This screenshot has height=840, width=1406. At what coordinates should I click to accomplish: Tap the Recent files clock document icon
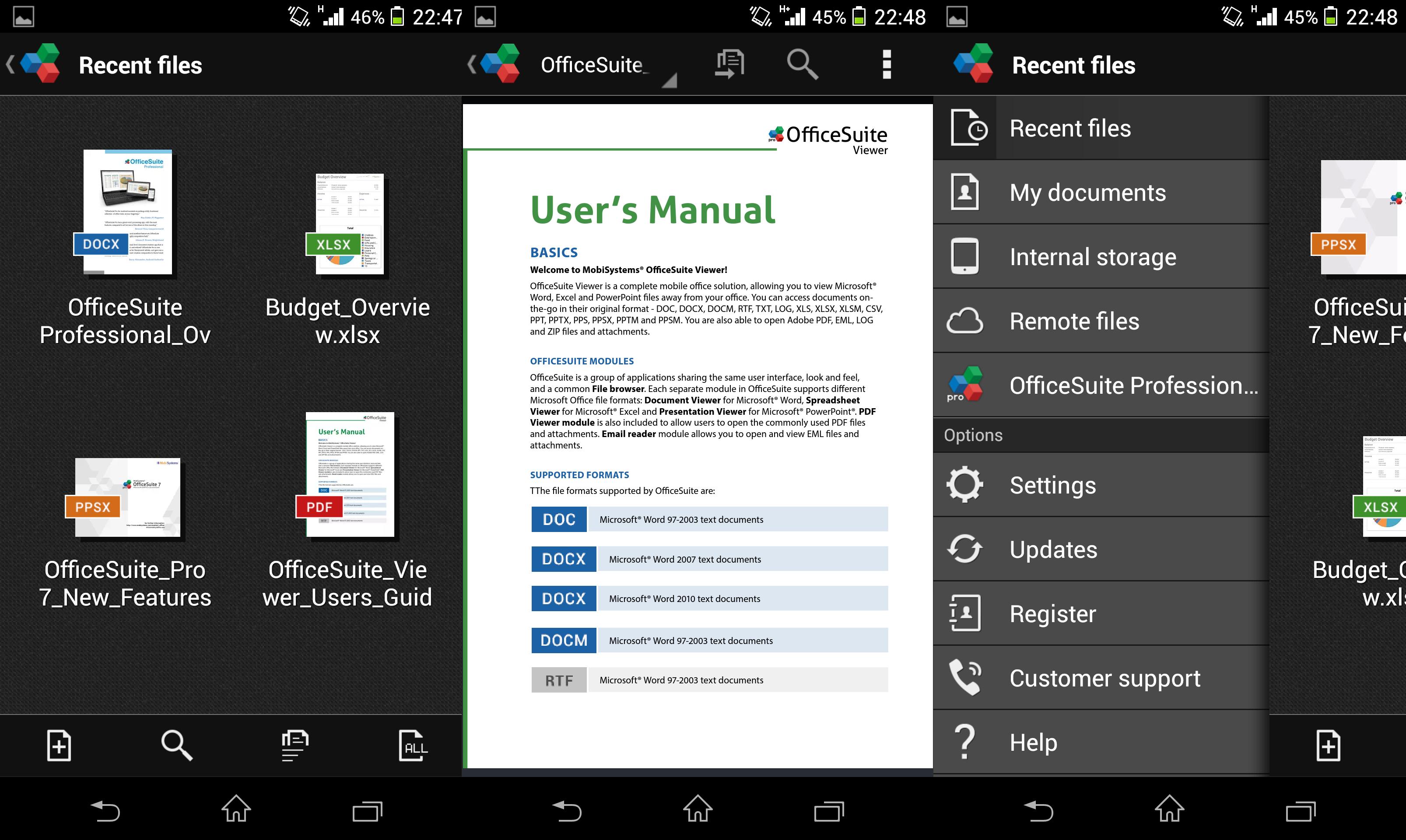pos(968,128)
